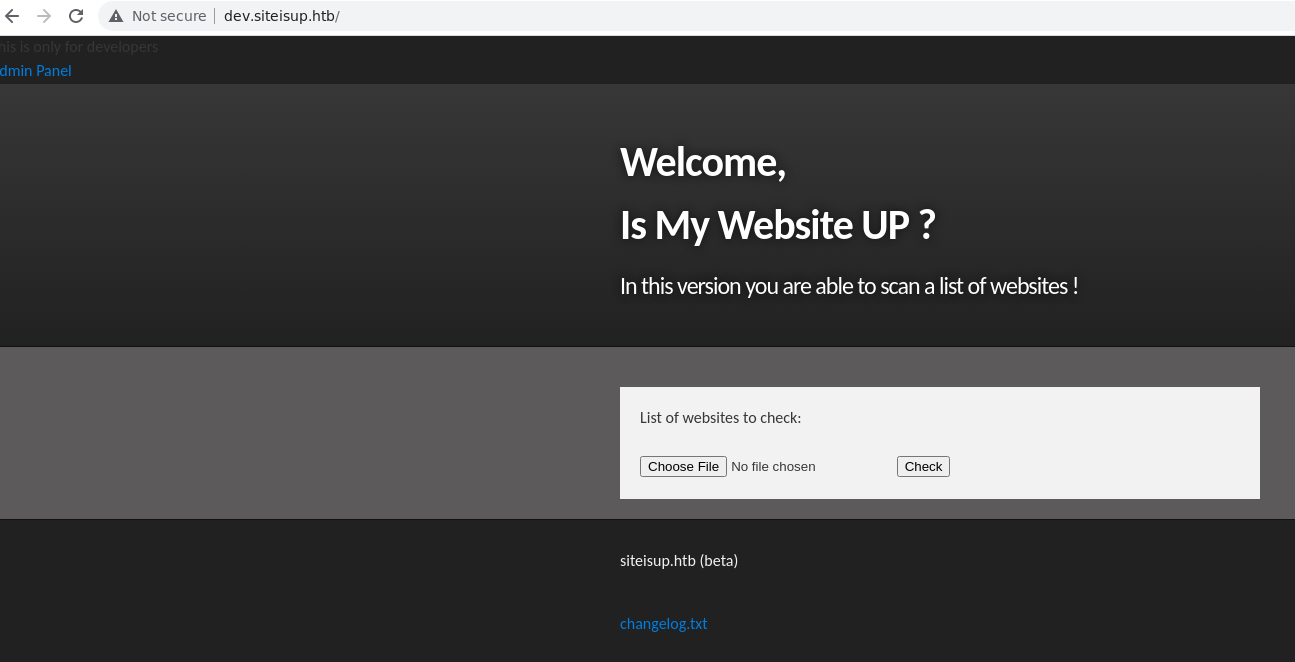Click empty area of the address bar
The width and height of the screenshot is (1295, 662).
pyautogui.click(x=800, y=16)
